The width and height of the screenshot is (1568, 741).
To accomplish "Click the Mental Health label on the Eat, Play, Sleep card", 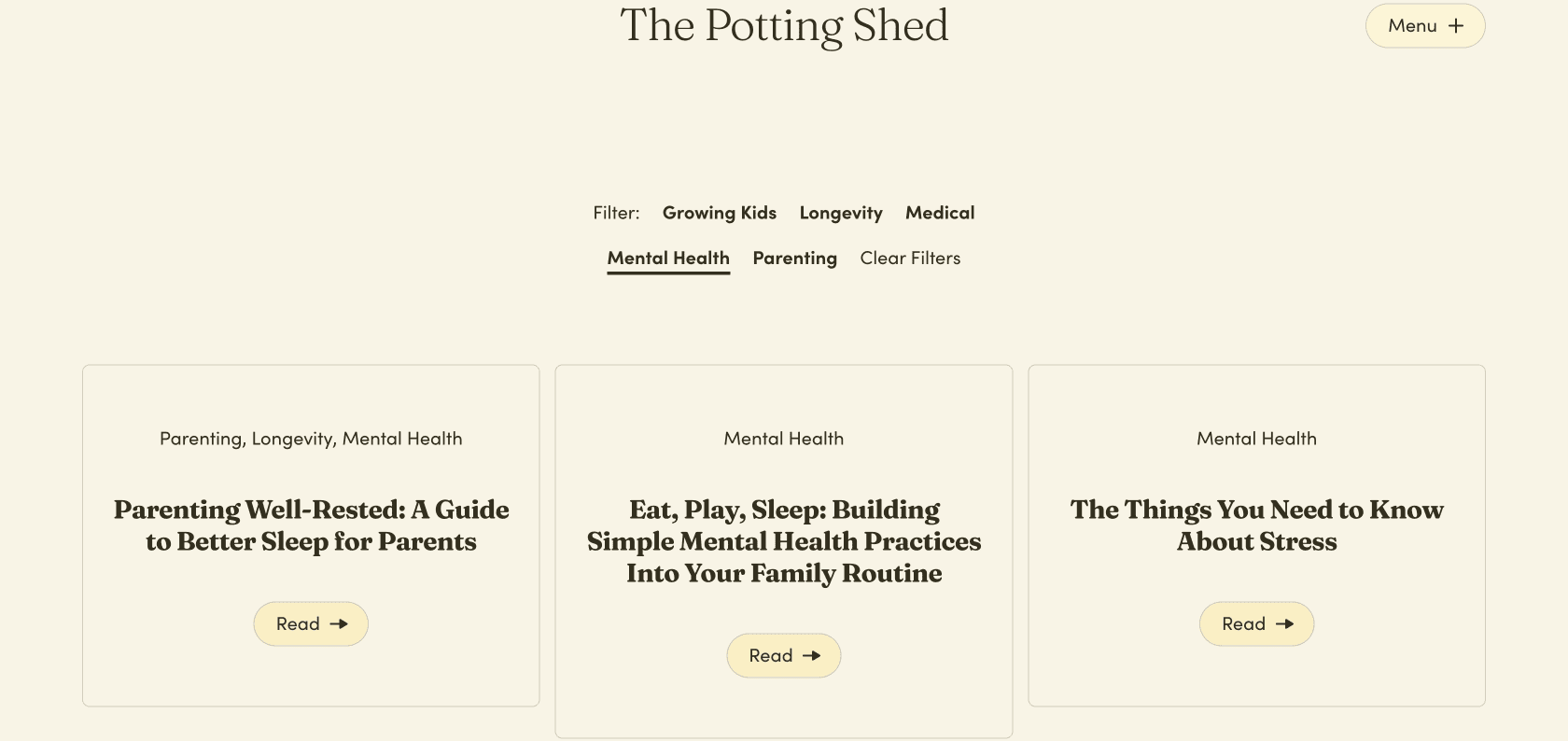I will (784, 439).
